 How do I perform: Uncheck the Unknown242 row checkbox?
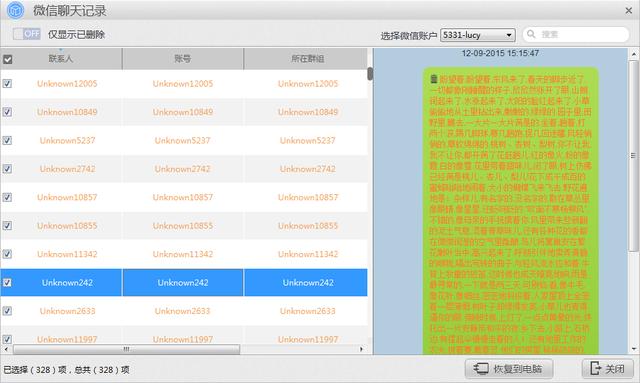pyautogui.click(x=7, y=283)
